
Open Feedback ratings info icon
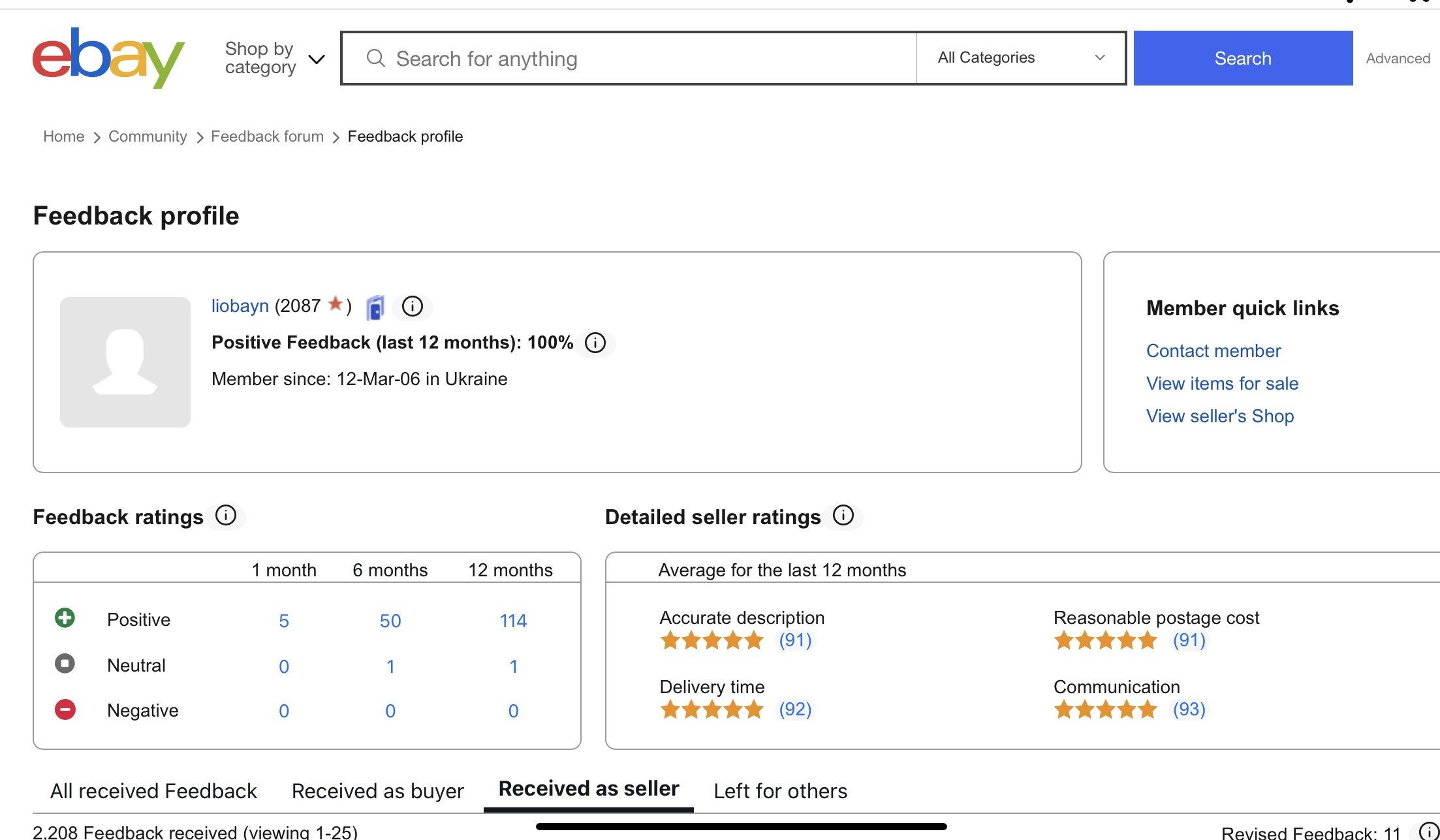click(226, 516)
